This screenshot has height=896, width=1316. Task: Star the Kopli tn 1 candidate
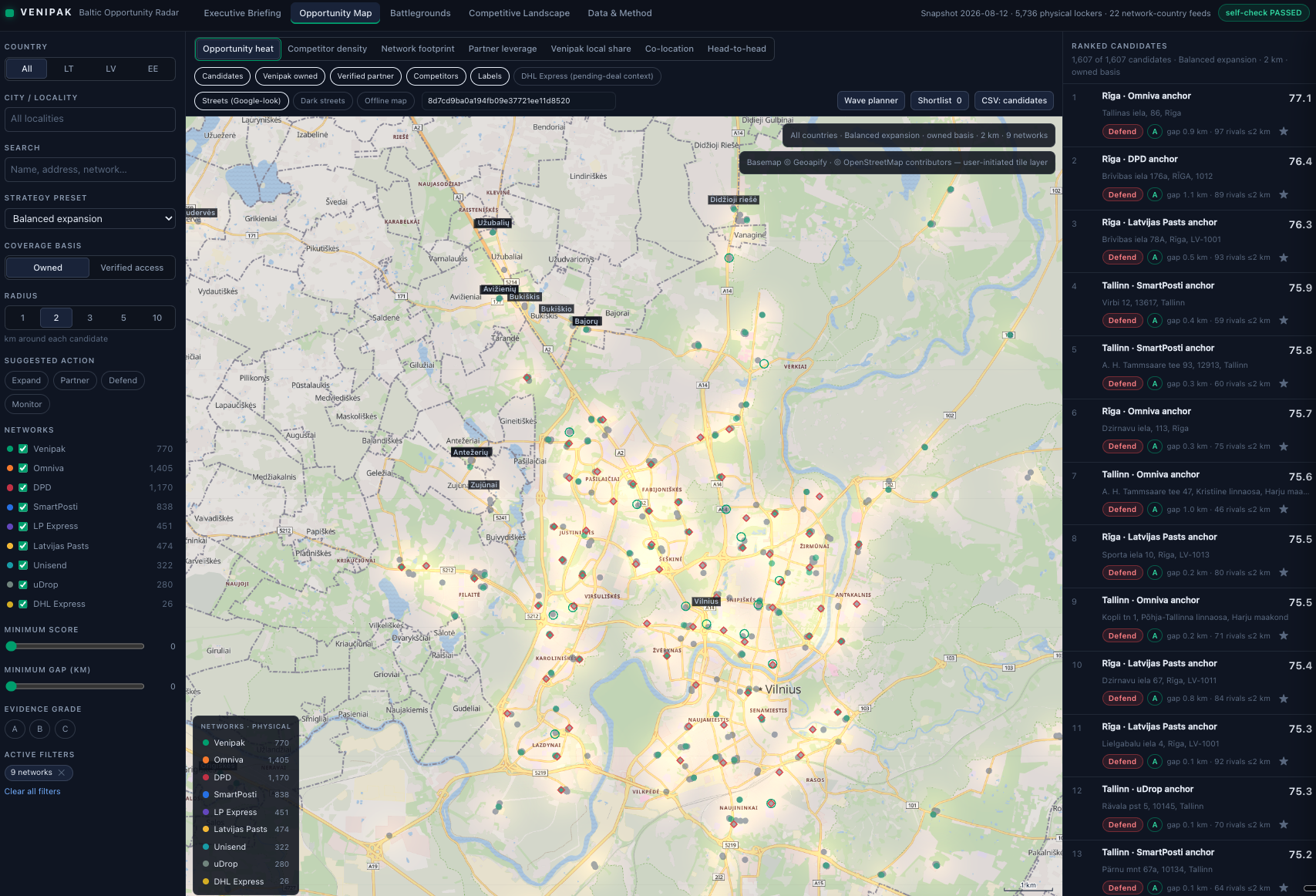pos(1284,636)
